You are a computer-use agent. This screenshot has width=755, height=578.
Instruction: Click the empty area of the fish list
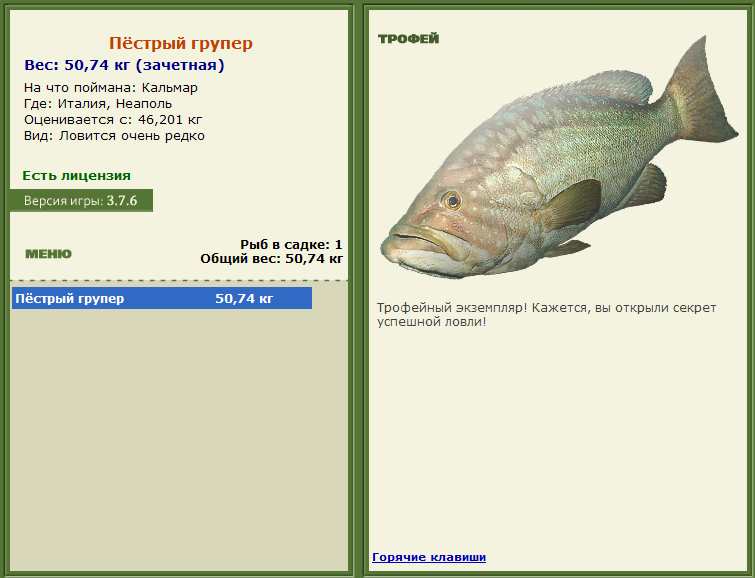tap(178, 438)
